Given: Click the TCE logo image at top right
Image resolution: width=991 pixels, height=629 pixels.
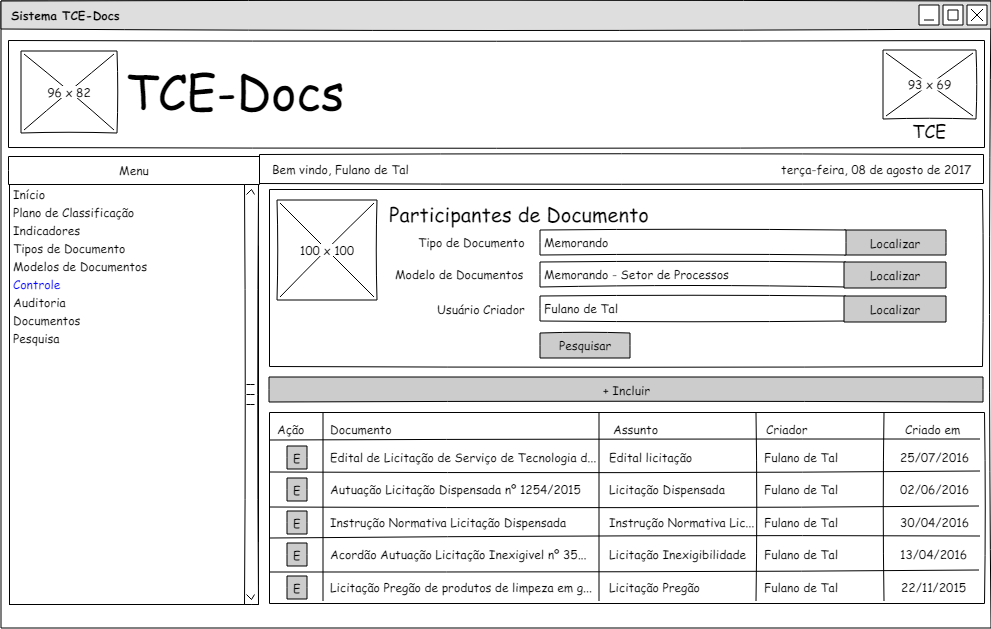Looking at the screenshot, I should 929,85.
